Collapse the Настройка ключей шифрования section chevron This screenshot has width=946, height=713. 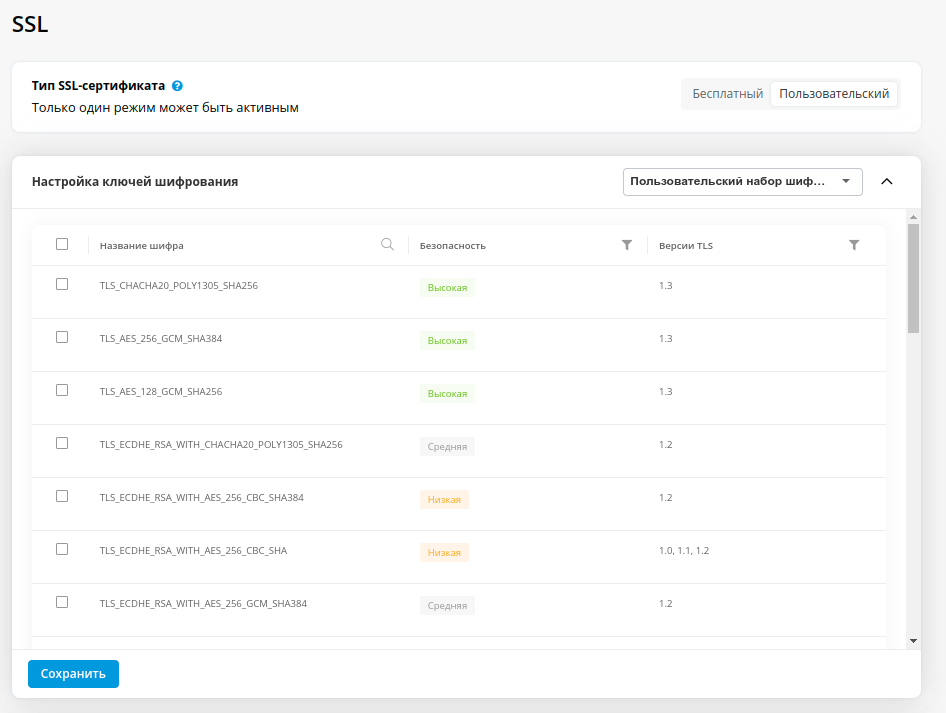coord(886,182)
